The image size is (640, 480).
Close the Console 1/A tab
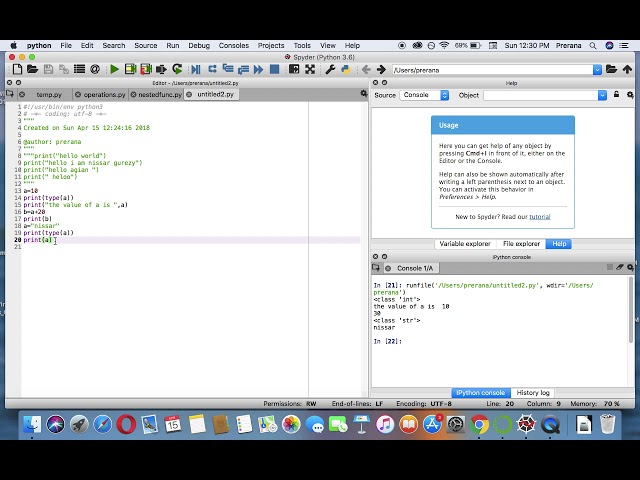coord(388,268)
